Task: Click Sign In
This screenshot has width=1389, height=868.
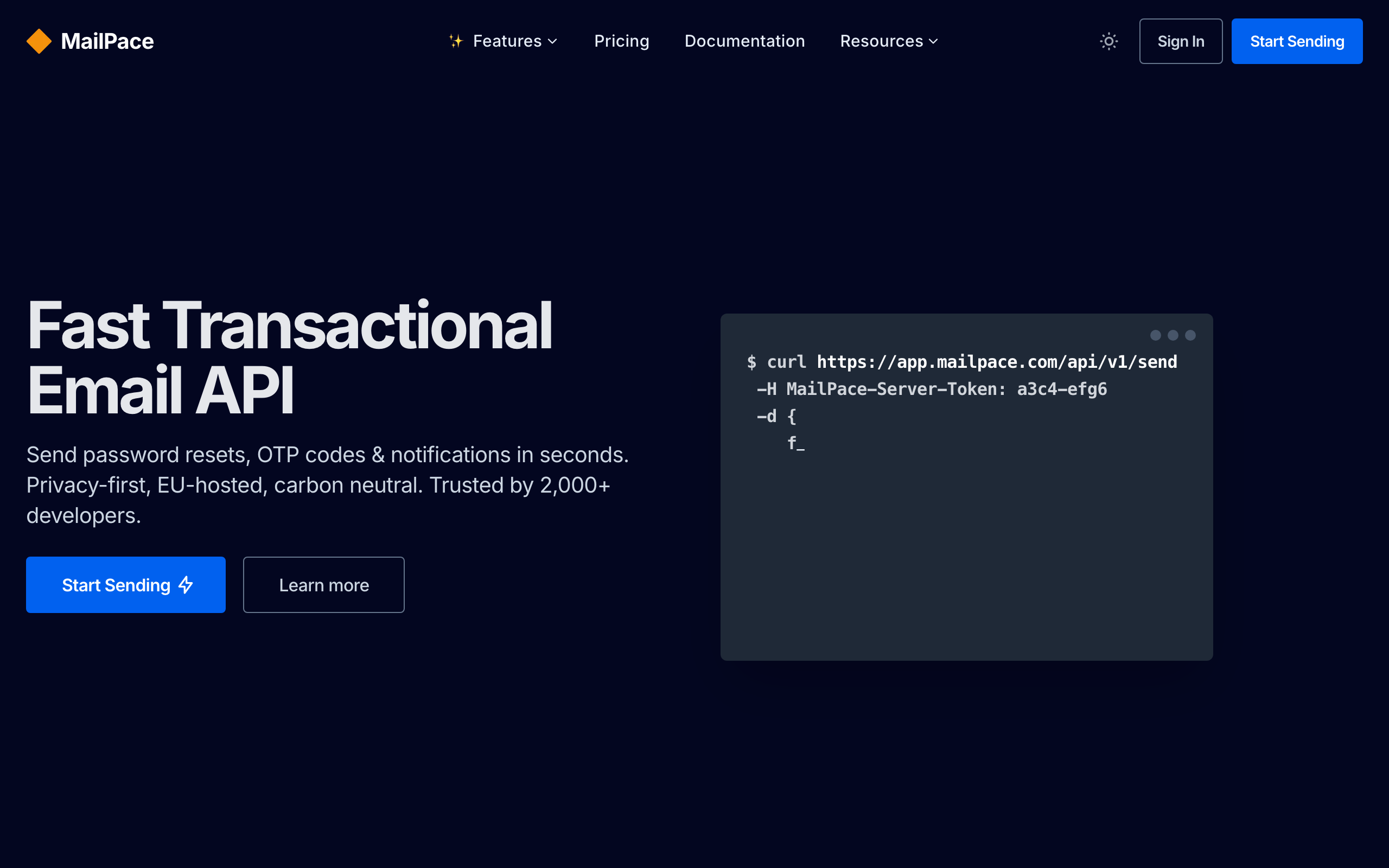Action: pyautogui.click(x=1181, y=41)
